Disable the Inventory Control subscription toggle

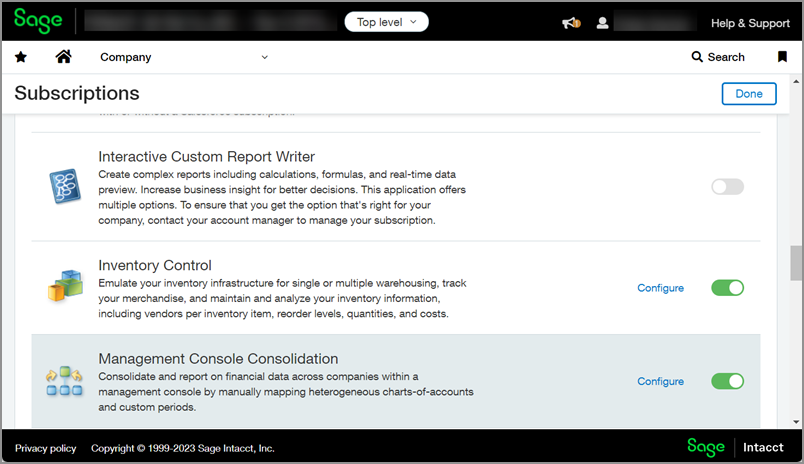(727, 288)
